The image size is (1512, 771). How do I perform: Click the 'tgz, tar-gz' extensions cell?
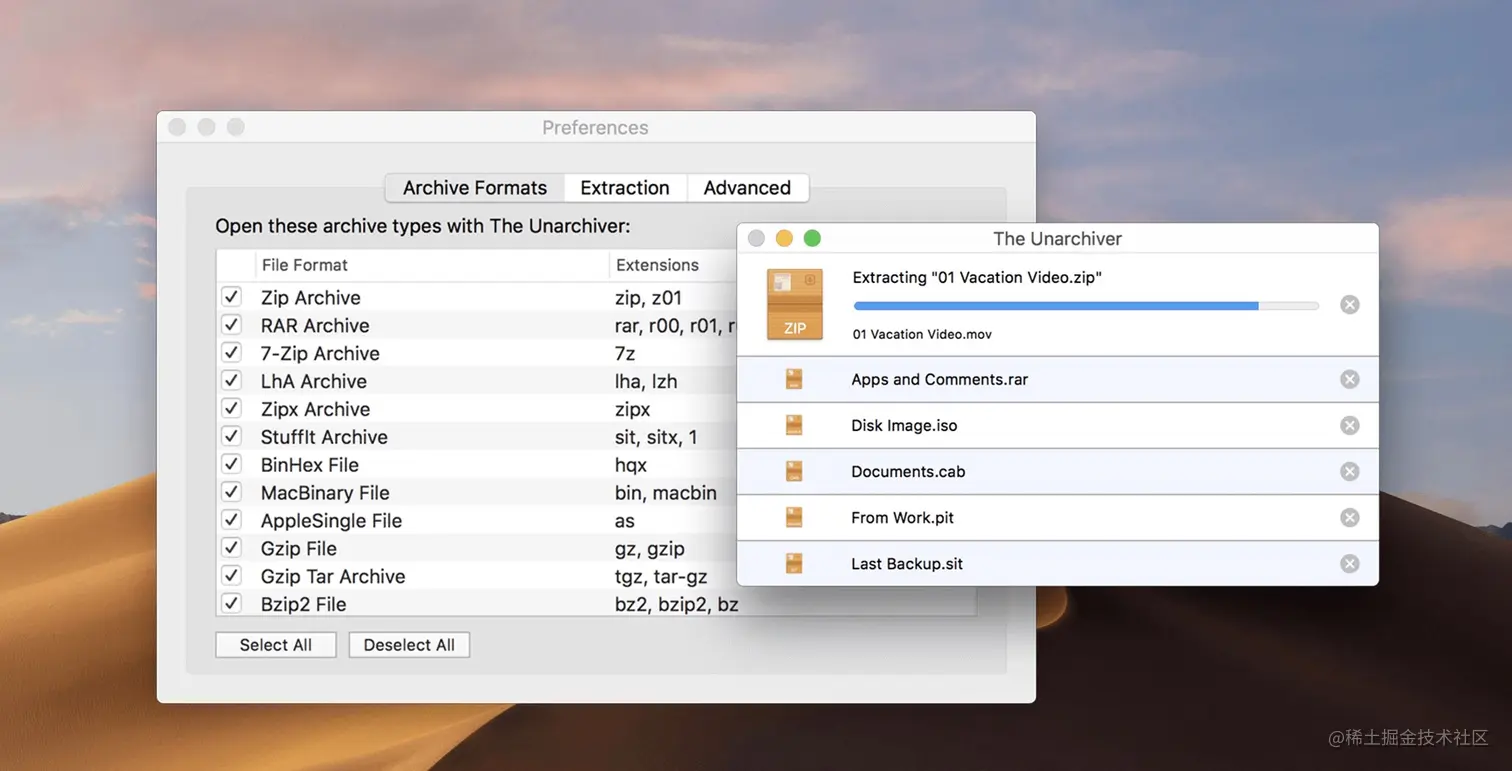(x=661, y=576)
